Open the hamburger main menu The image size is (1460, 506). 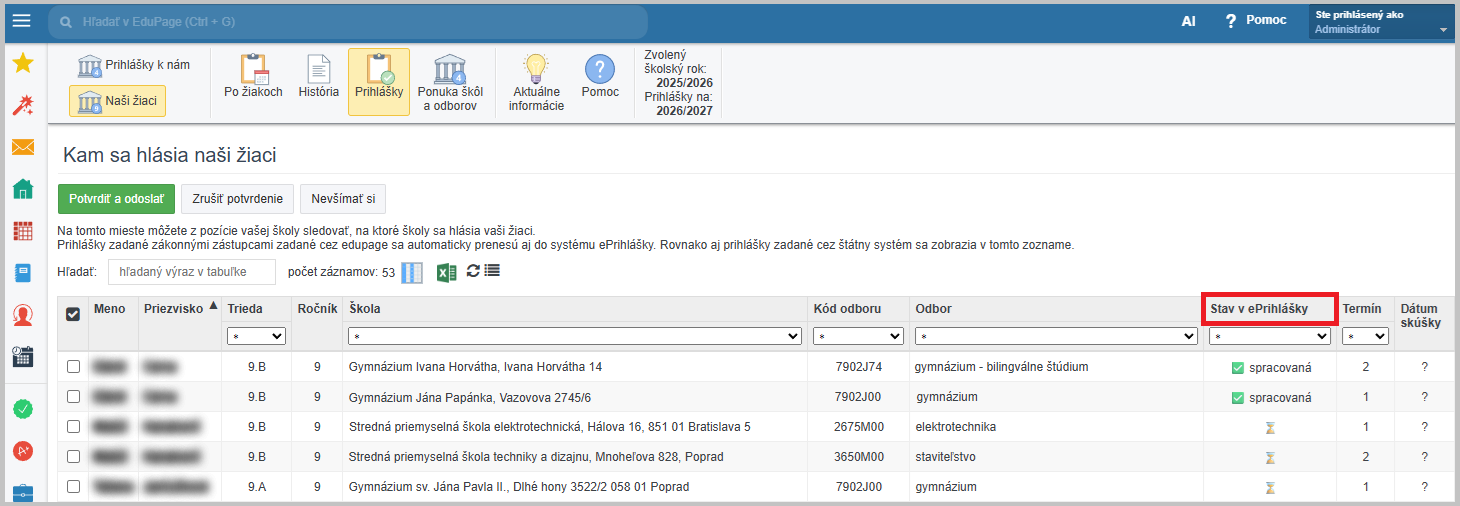pos(21,21)
